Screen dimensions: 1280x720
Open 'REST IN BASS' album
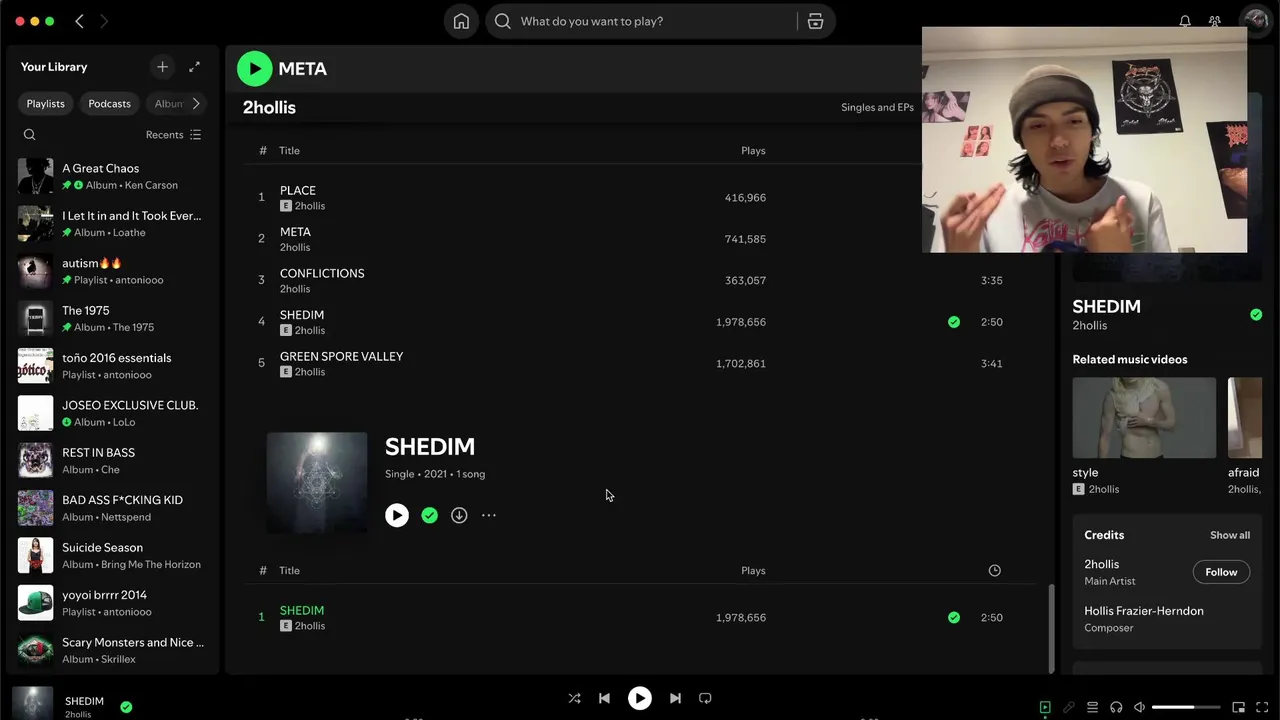coord(112,460)
